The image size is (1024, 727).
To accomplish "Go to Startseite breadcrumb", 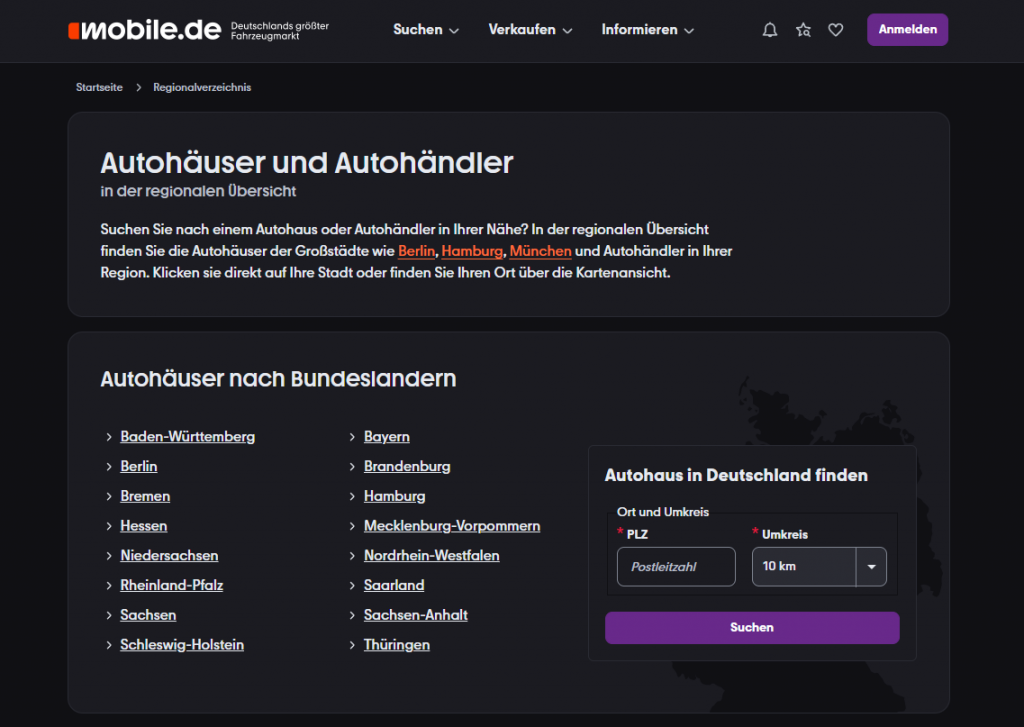I will (99, 88).
